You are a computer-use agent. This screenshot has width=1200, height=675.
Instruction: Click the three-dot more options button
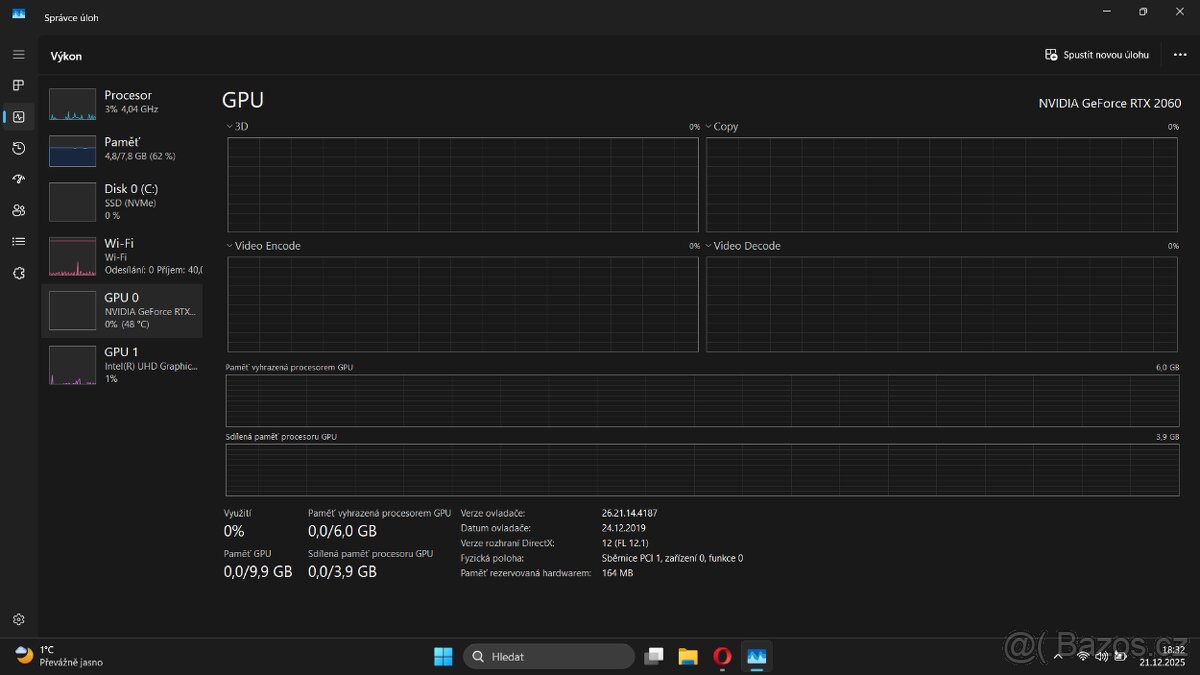pyautogui.click(x=1180, y=55)
